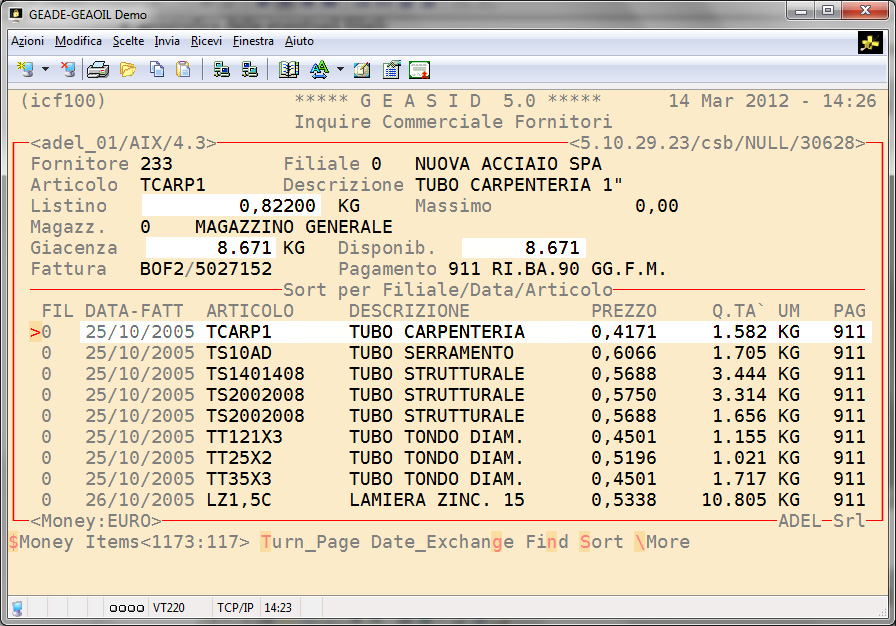
Task: Click the disconnect session icon with red X
Action: [x=67, y=70]
